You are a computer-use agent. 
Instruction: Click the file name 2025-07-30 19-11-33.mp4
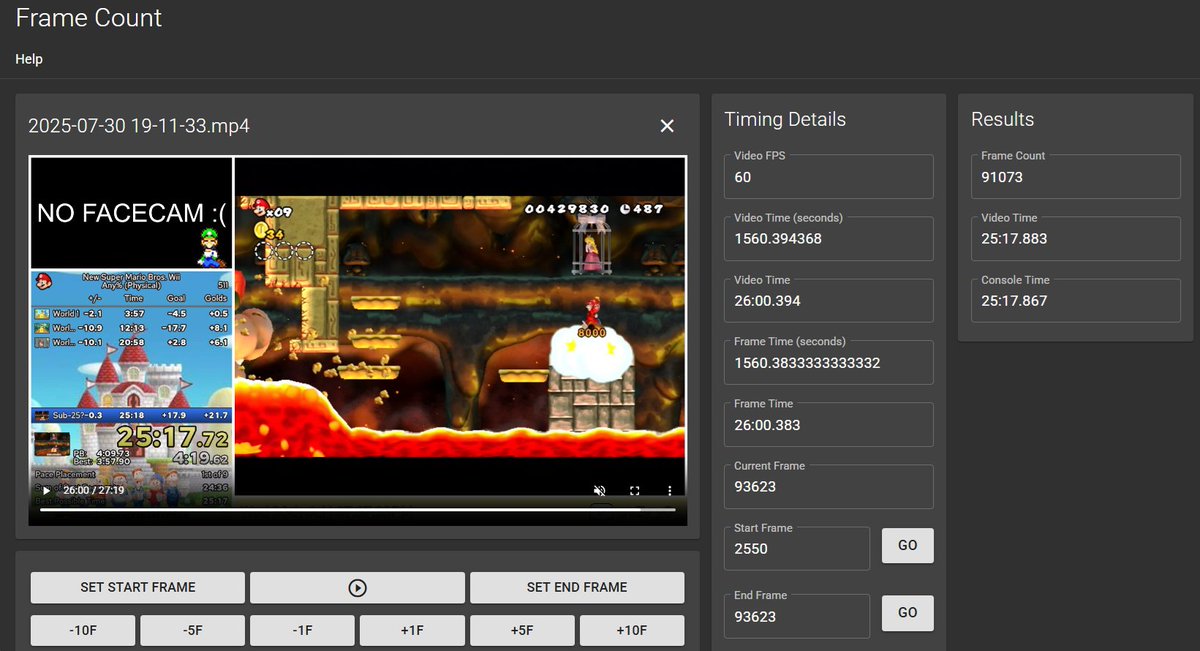coord(139,126)
